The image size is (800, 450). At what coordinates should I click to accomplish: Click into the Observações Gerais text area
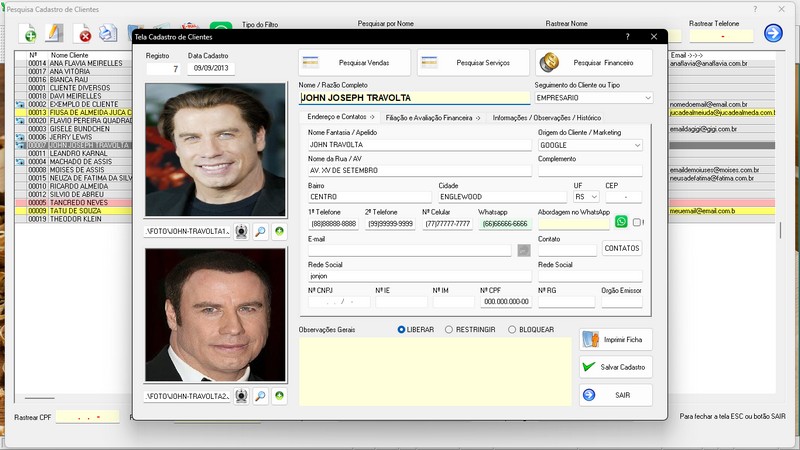tap(435, 370)
